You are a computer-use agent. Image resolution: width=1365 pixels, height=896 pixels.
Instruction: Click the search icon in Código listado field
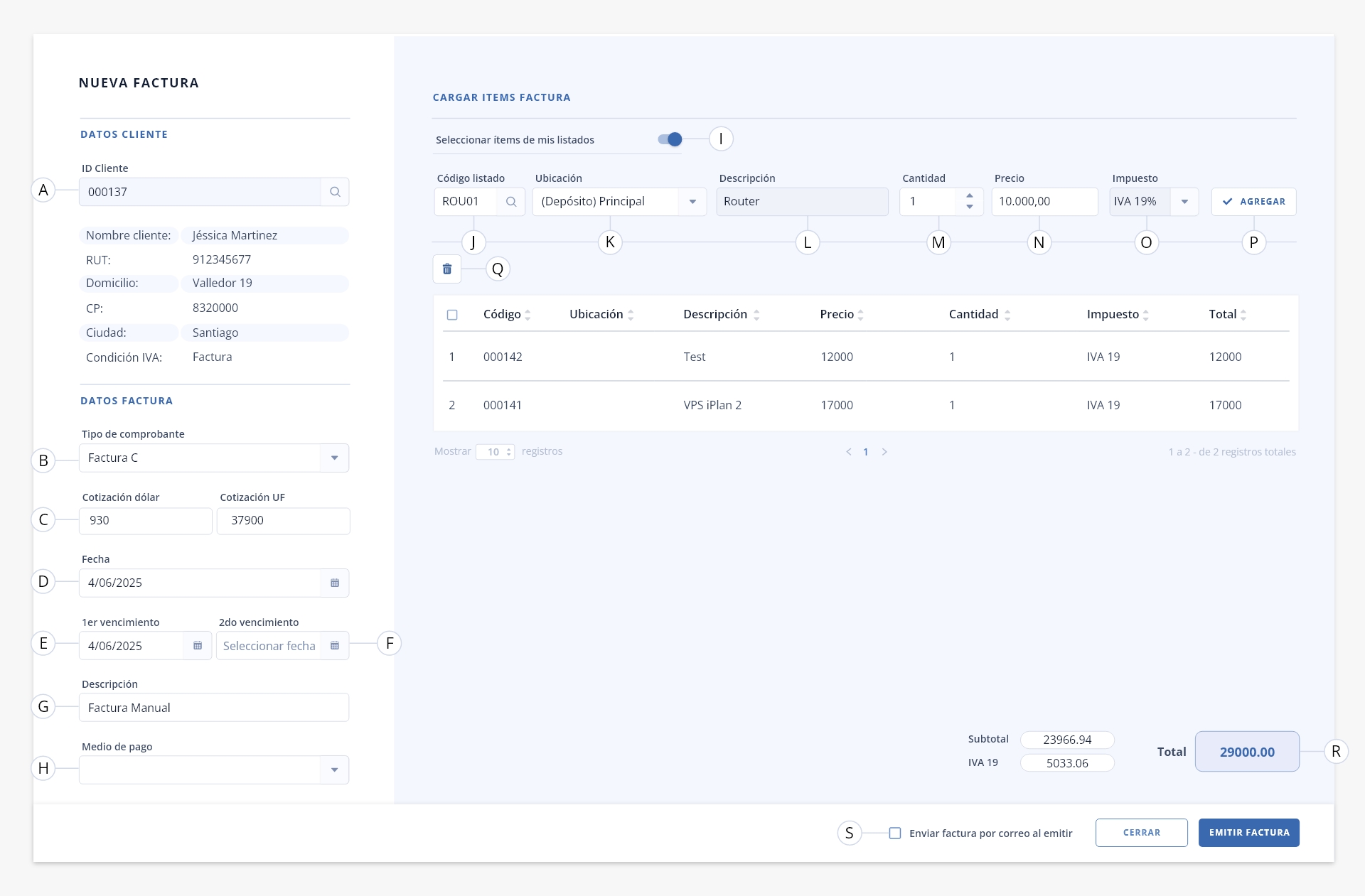(511, 202)
